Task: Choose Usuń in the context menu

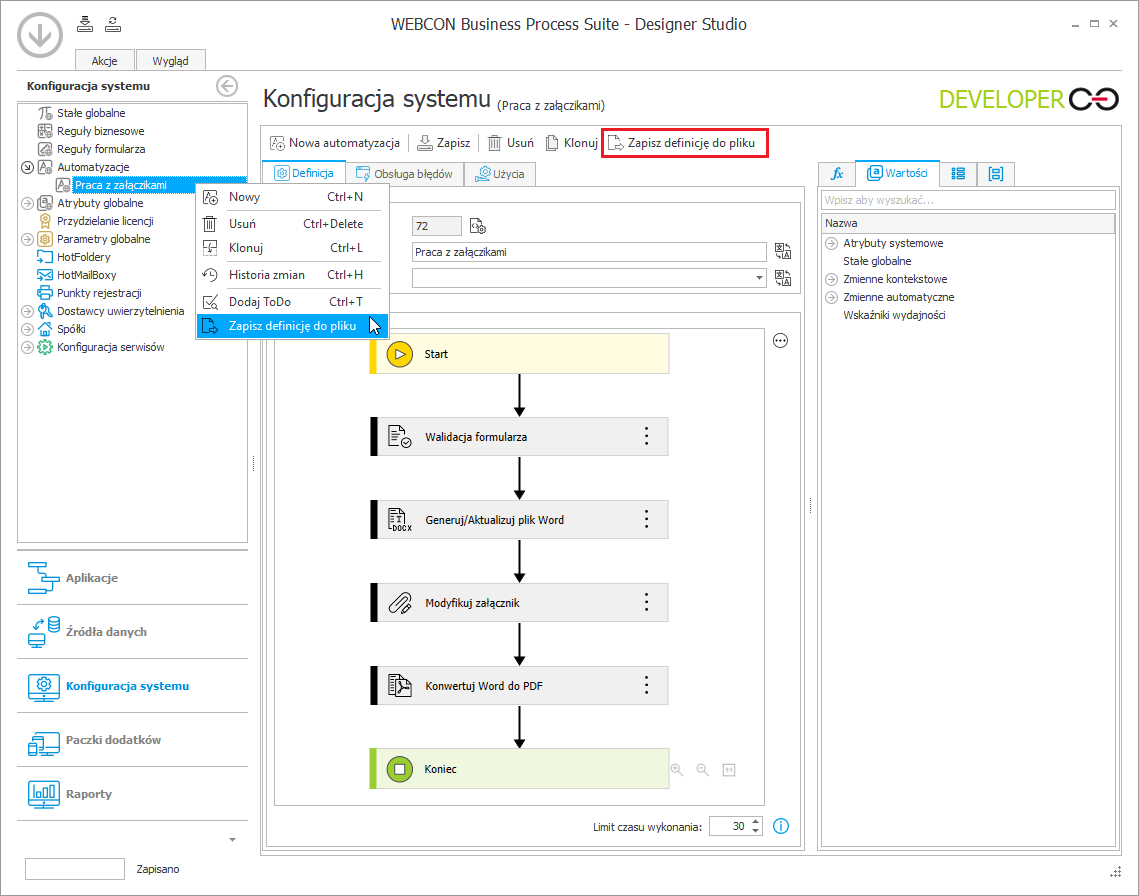Action: [293, 224]
